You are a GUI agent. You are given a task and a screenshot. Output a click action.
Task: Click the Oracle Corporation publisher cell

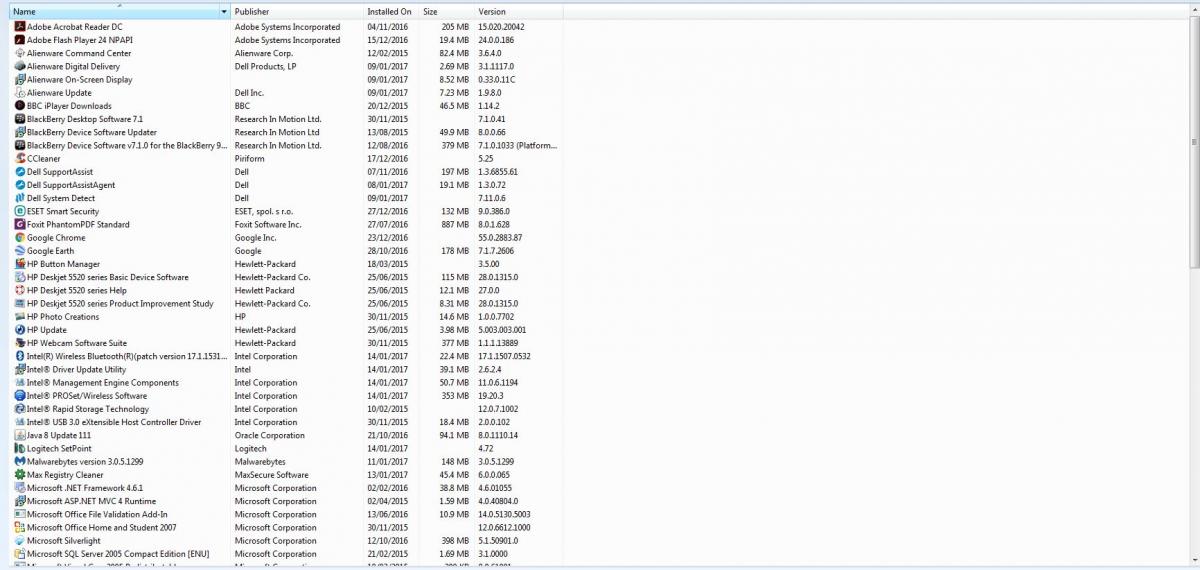click(270, 435)
